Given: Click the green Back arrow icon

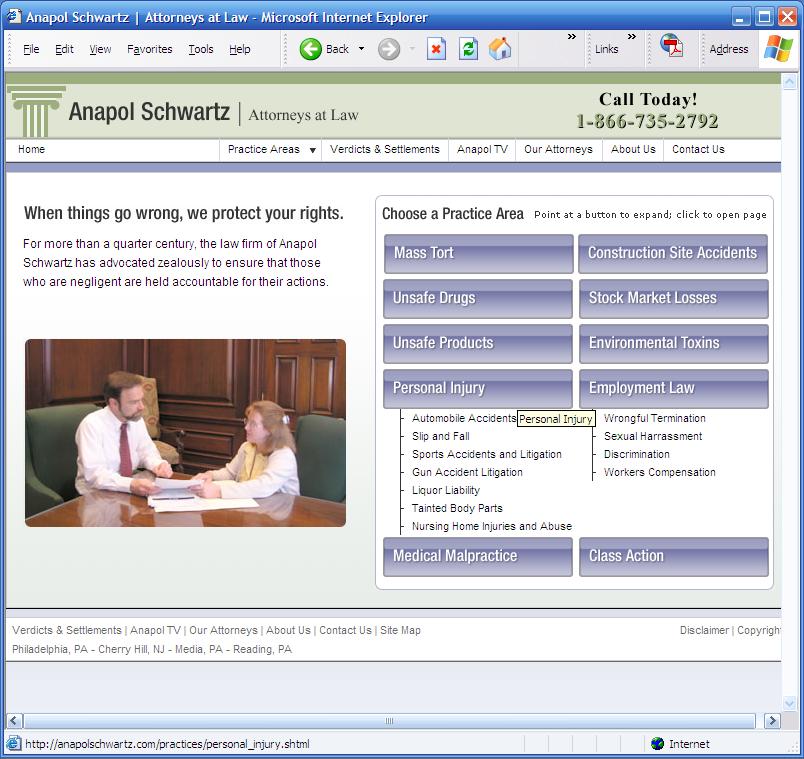Looking at the screenshot, I should click(x=310, y=49).
